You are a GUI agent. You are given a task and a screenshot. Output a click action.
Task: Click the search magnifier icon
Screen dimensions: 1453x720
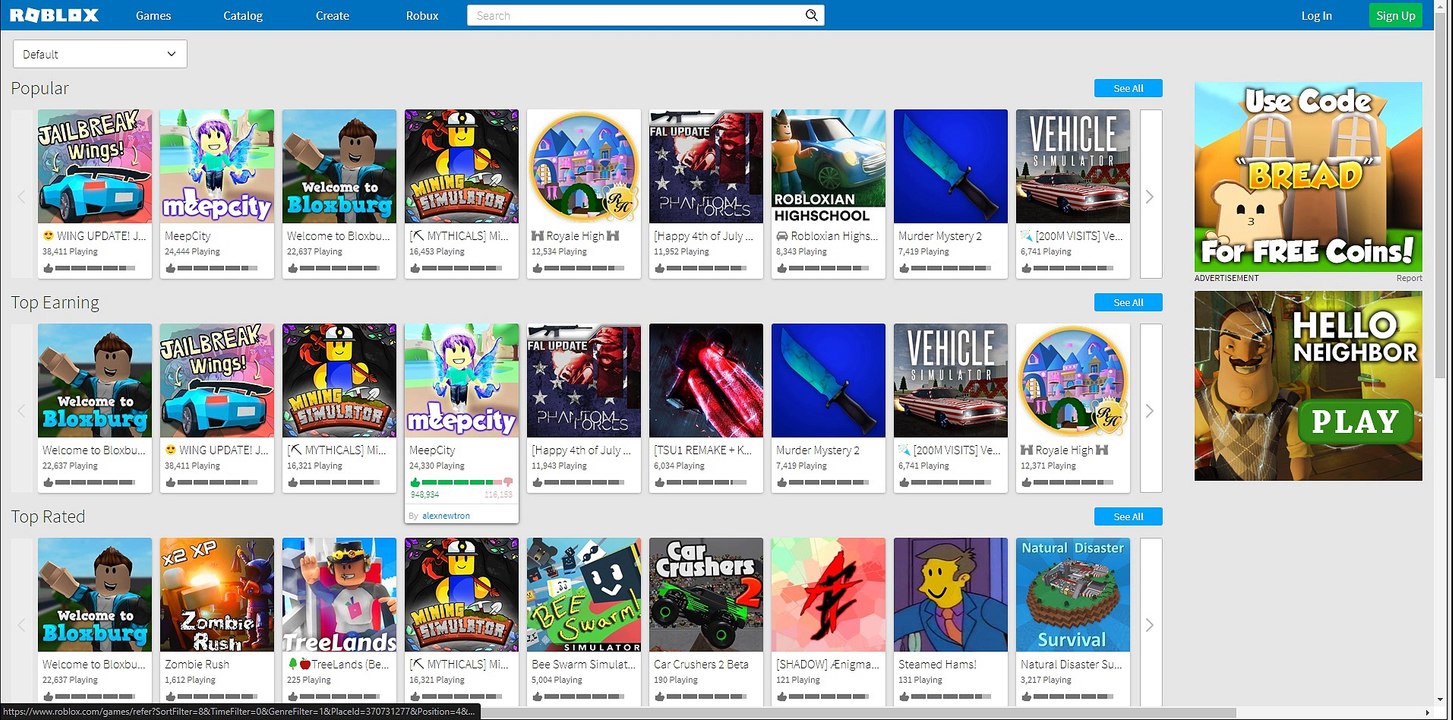coord(812,15)
